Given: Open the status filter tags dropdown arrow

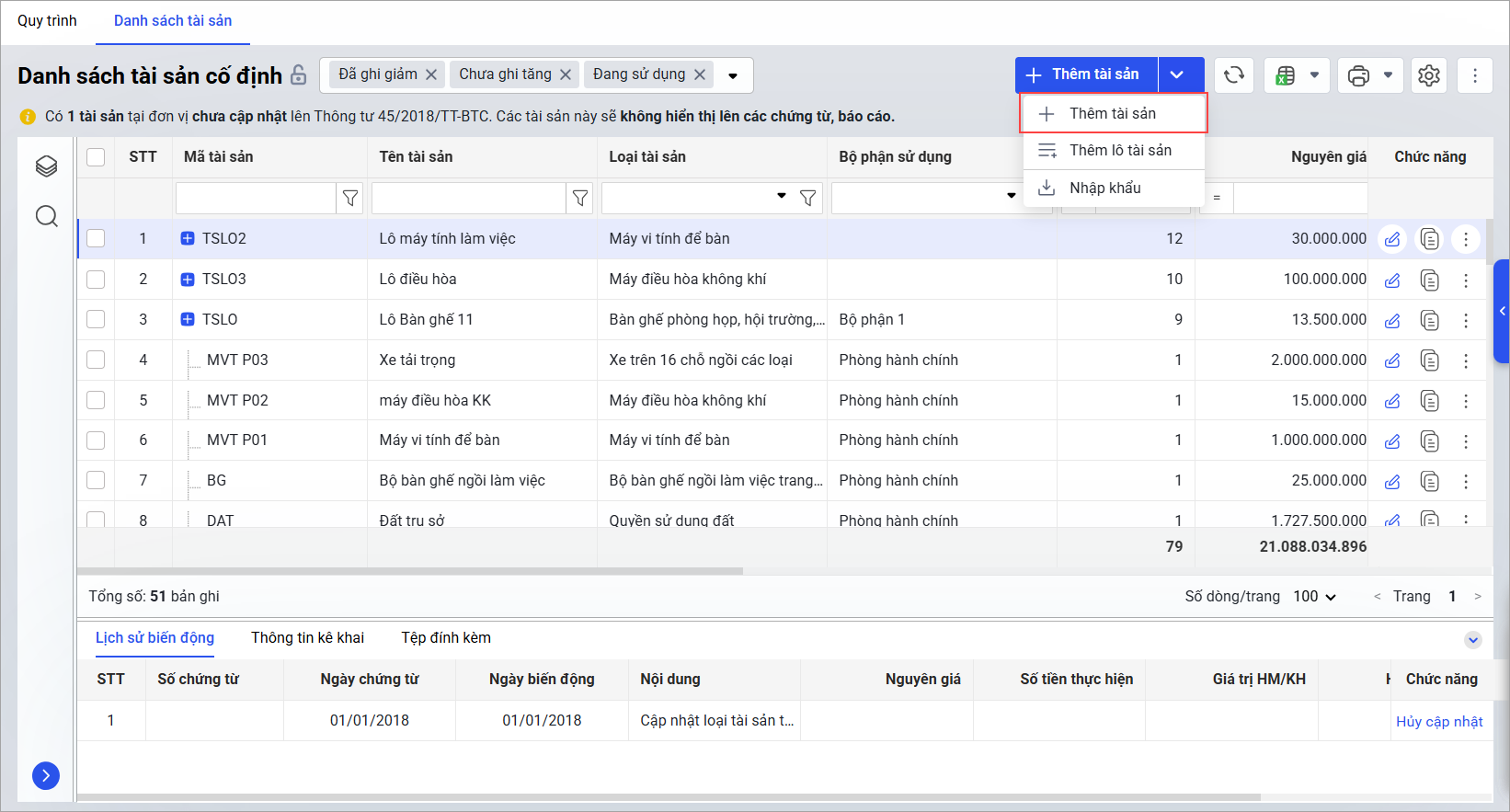Looking at the screenshot, I should (733, 75).
